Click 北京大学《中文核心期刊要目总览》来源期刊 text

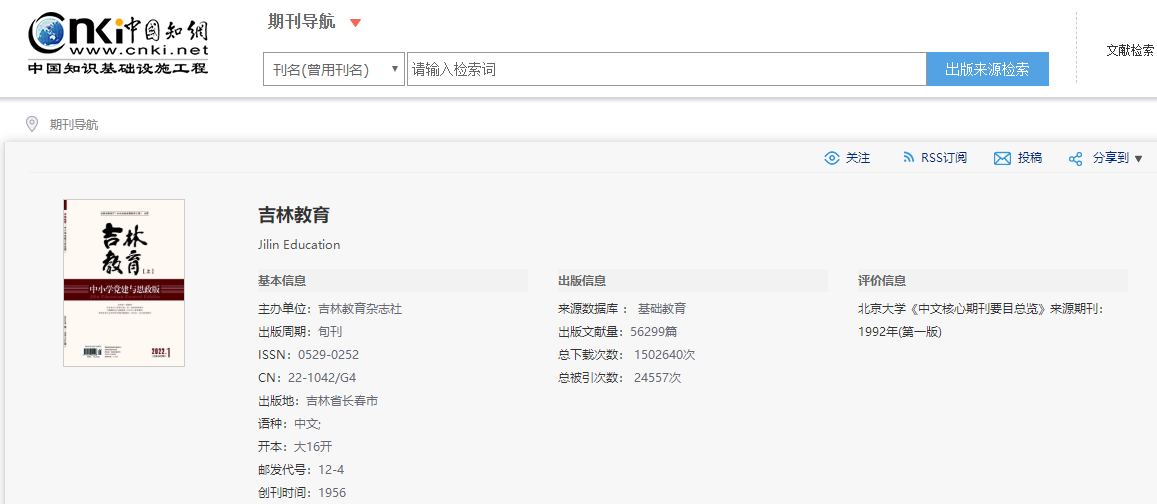[981, 309]
